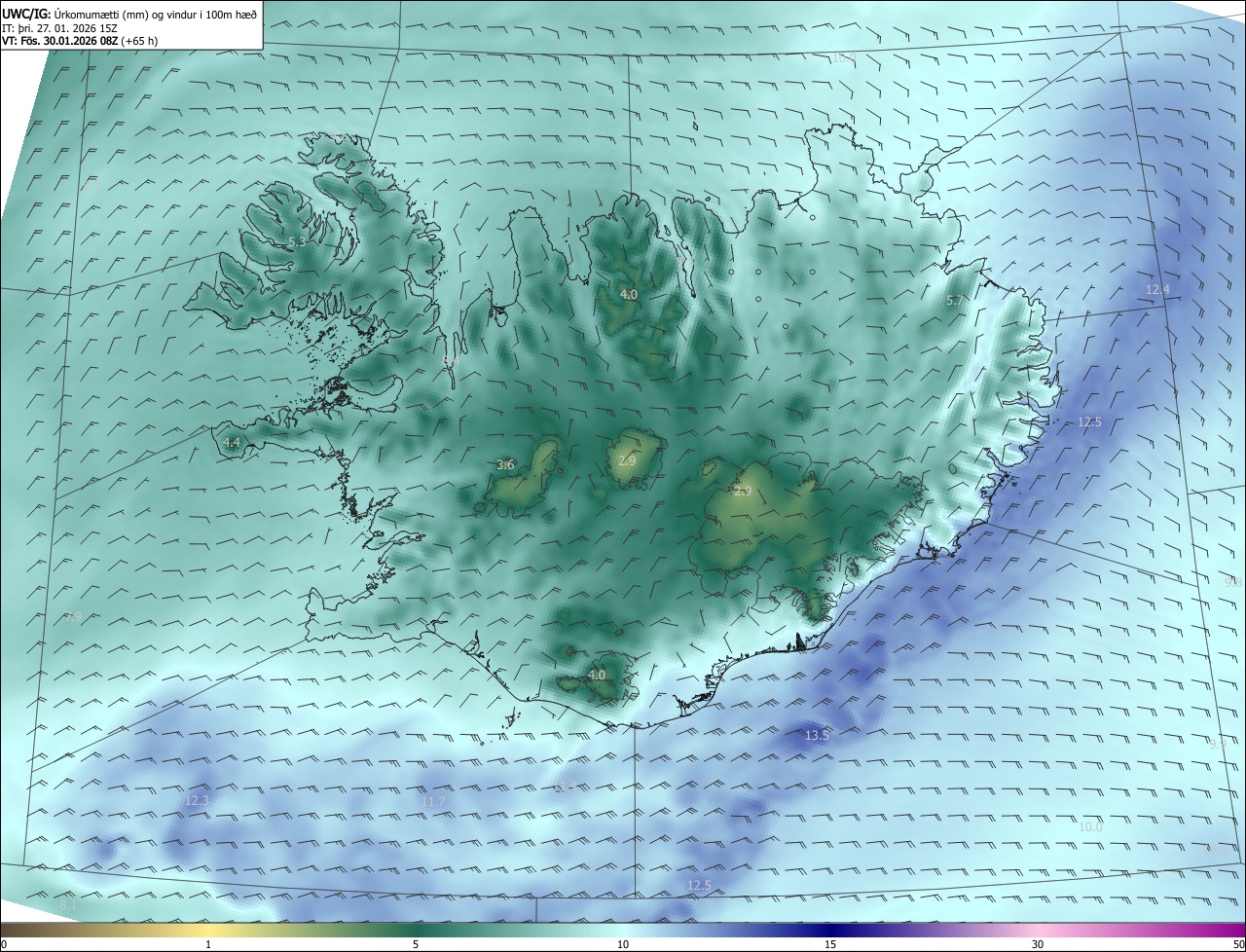1246x952 pixels.
Task: Click the 4.4 value on the Snæfellsnes peninsula
Action: (x=232, y=442)
